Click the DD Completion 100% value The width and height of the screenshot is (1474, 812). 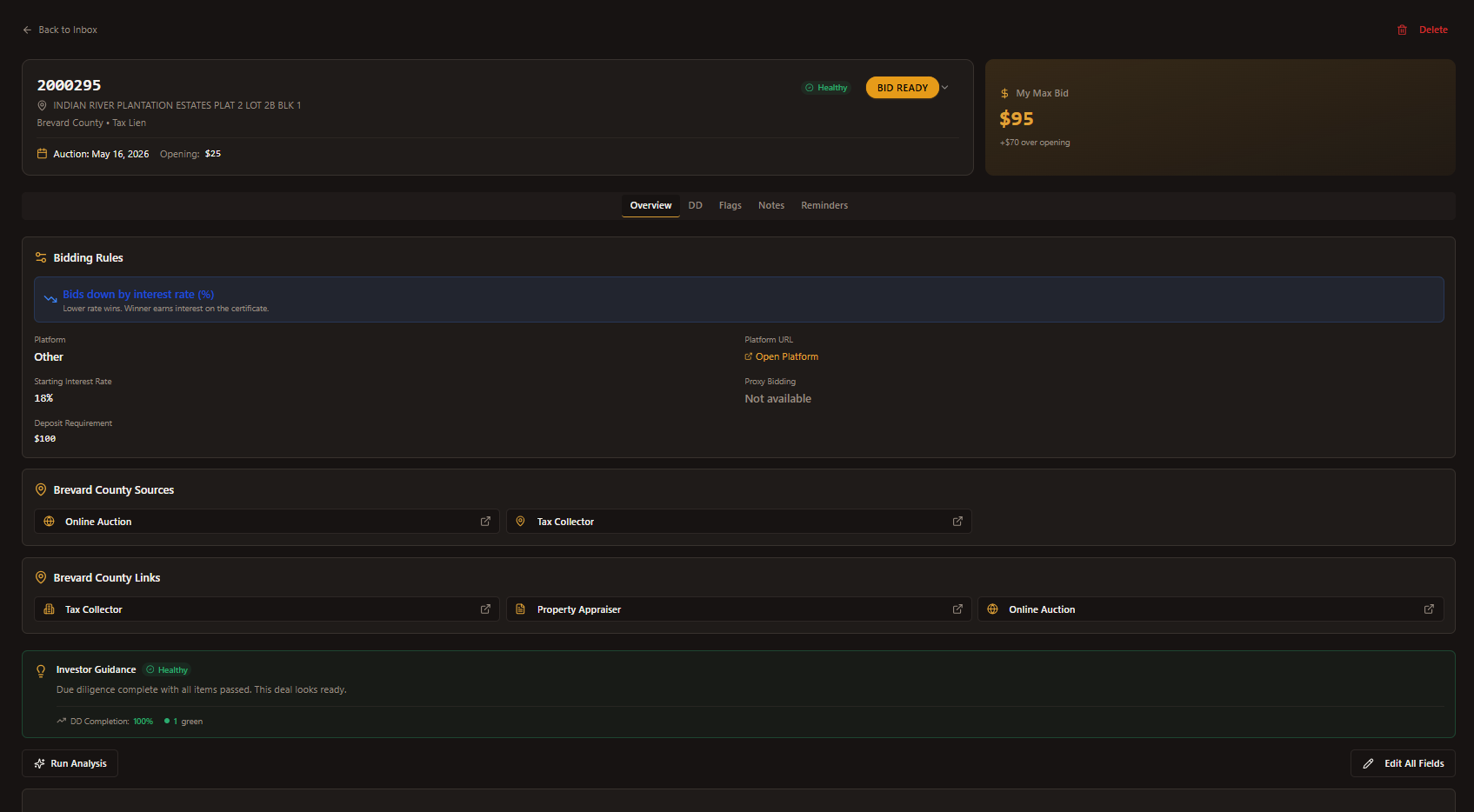click(143, 722)
